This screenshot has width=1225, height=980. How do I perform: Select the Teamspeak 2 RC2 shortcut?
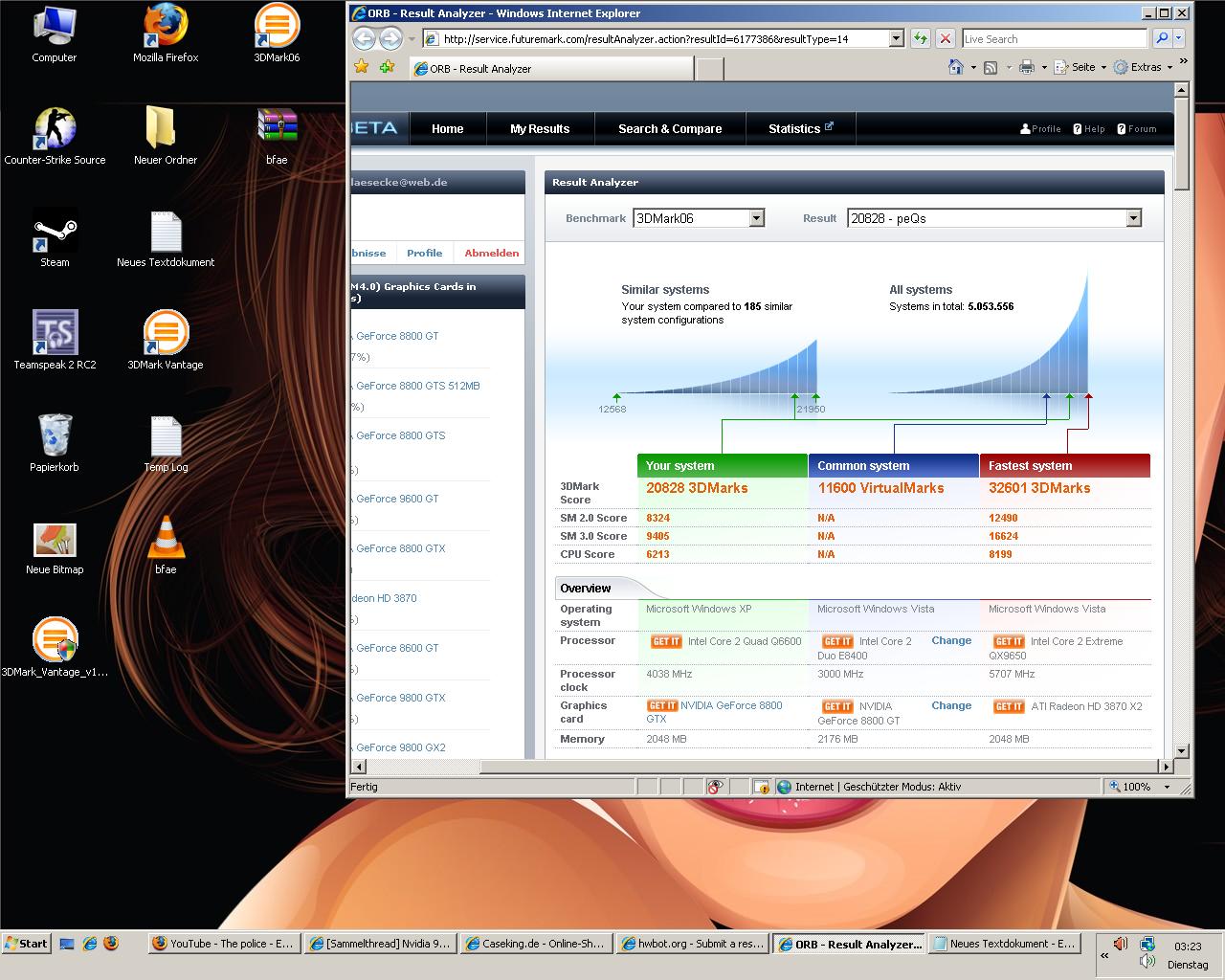[55, 342]
